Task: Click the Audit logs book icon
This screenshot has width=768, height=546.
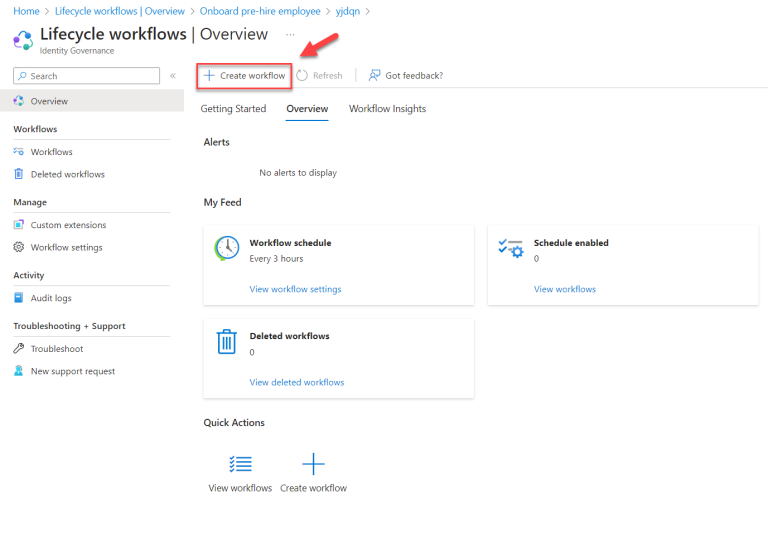Action: pyautogui.click(x=19, y=298)
